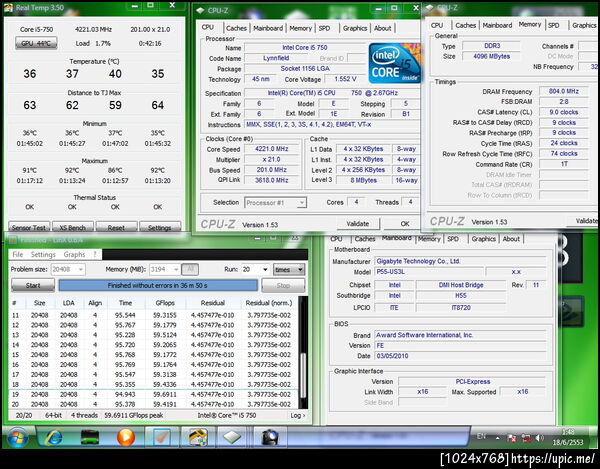Image resolution: width=600 pixels, height=469 pixels.
Task: Click the 59.6911 GFlops peak status text
Action: tap(134, 415)
